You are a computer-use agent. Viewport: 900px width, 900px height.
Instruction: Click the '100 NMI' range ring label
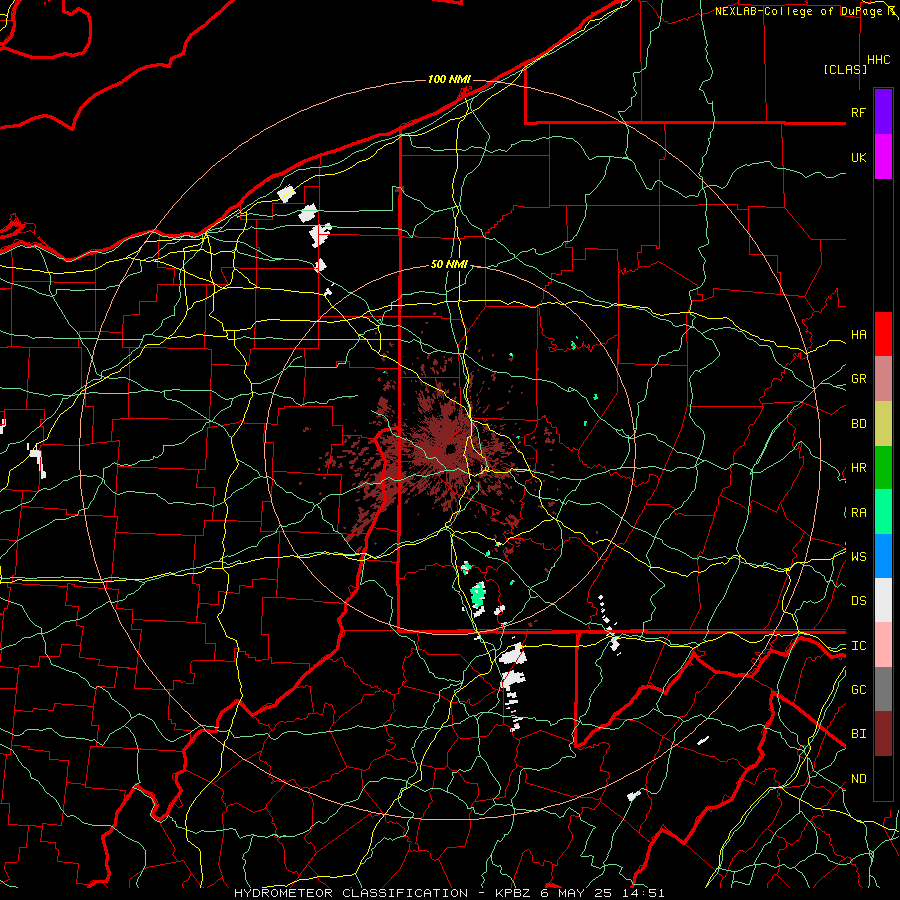click(449, 79)
